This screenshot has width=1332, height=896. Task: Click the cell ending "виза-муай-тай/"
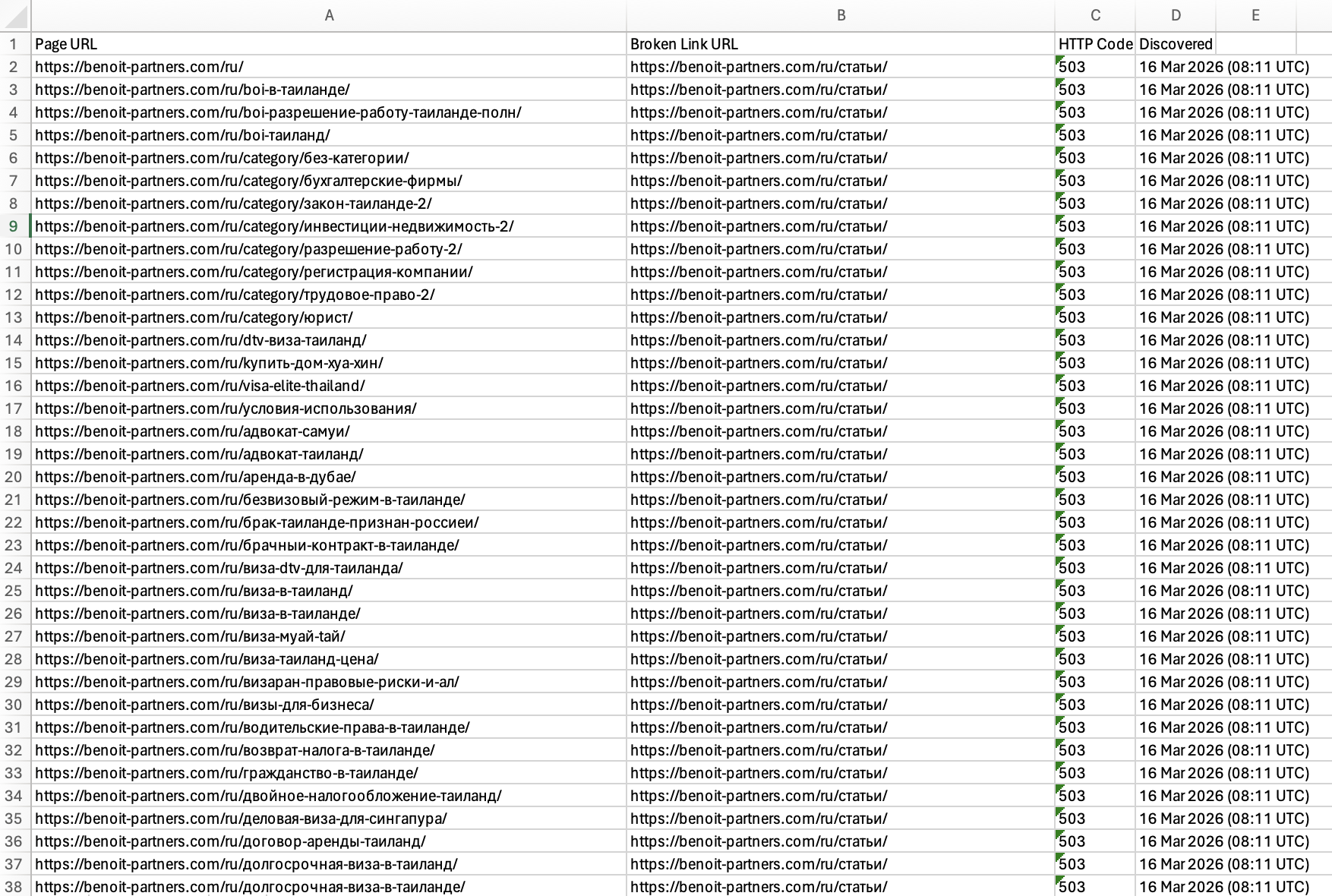click(329, 636)
